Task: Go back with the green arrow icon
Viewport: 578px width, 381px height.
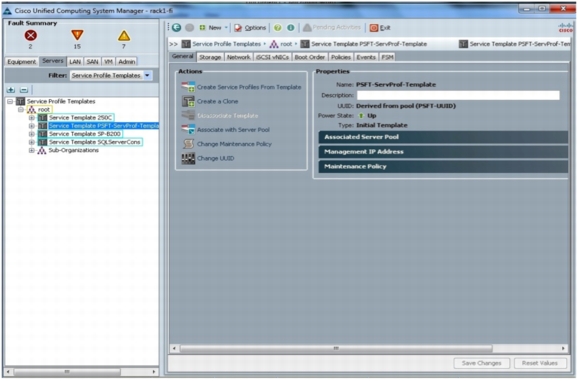Action: click(x=177, y=27)
